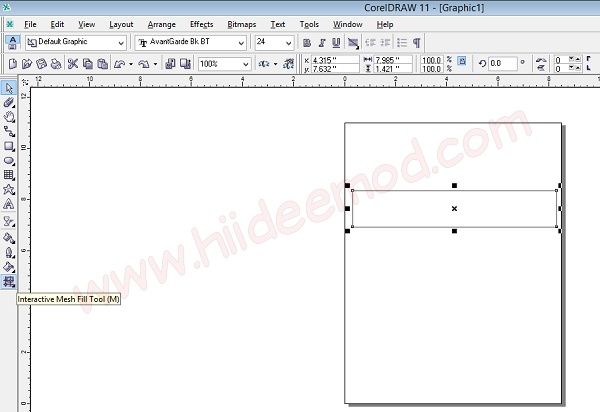Choose the Shape tool in the toolbox
Image resolution: width=600 pixels, height=412 pixels.
coord(9,103)
